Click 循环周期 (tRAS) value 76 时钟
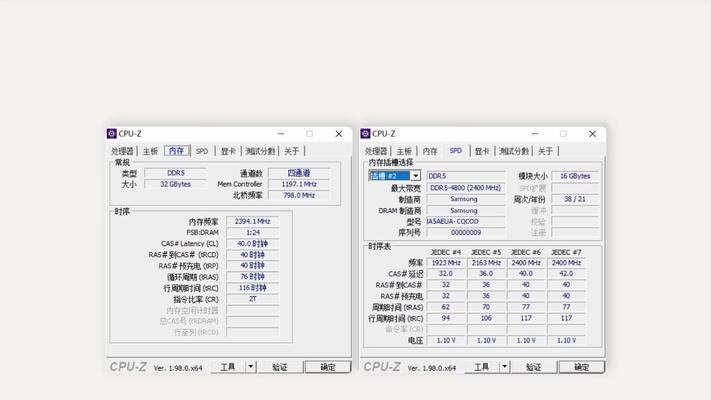711x400 pixels. (253, 277)
